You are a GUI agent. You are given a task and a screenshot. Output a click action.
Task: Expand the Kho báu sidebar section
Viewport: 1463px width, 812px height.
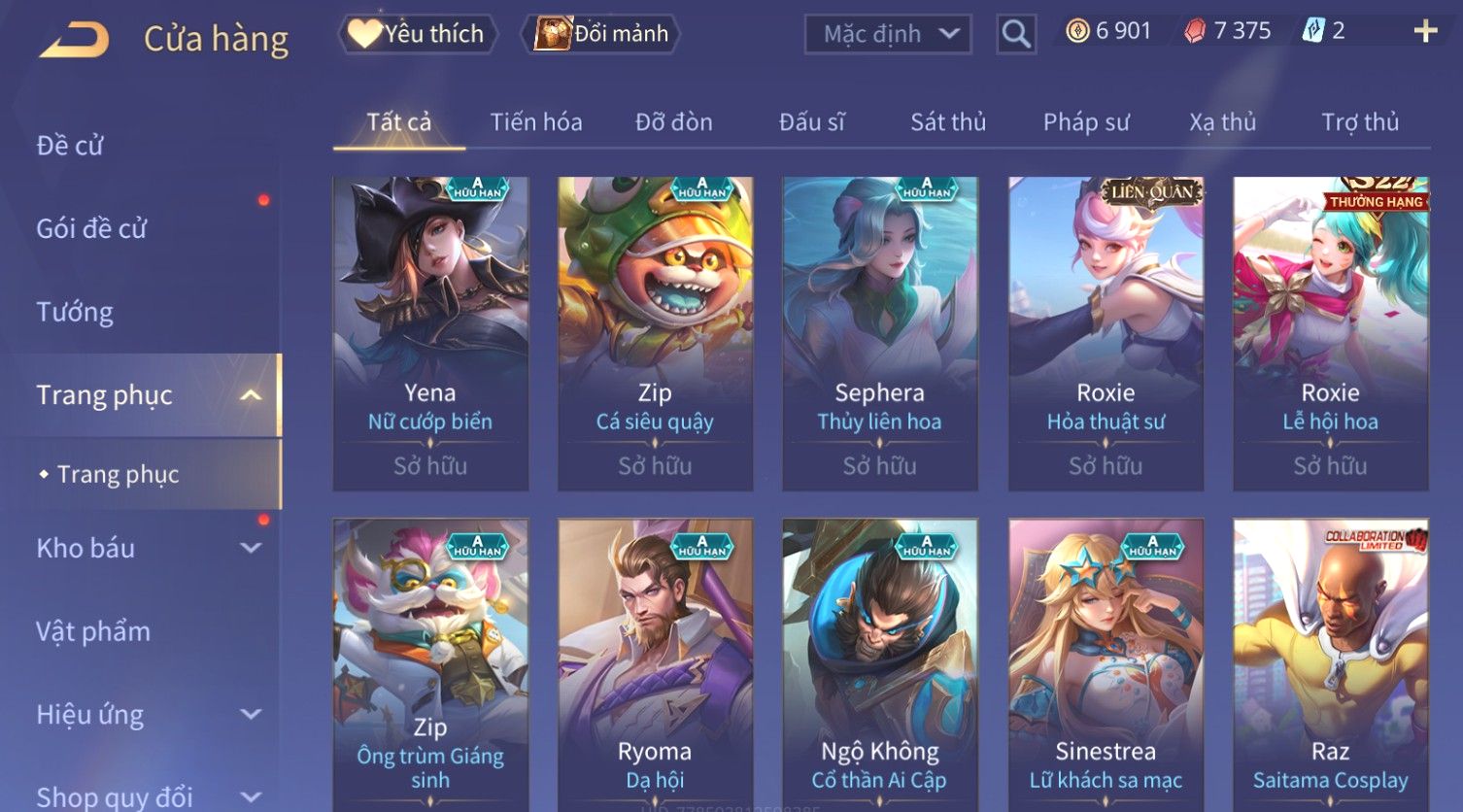click(251, 548)
